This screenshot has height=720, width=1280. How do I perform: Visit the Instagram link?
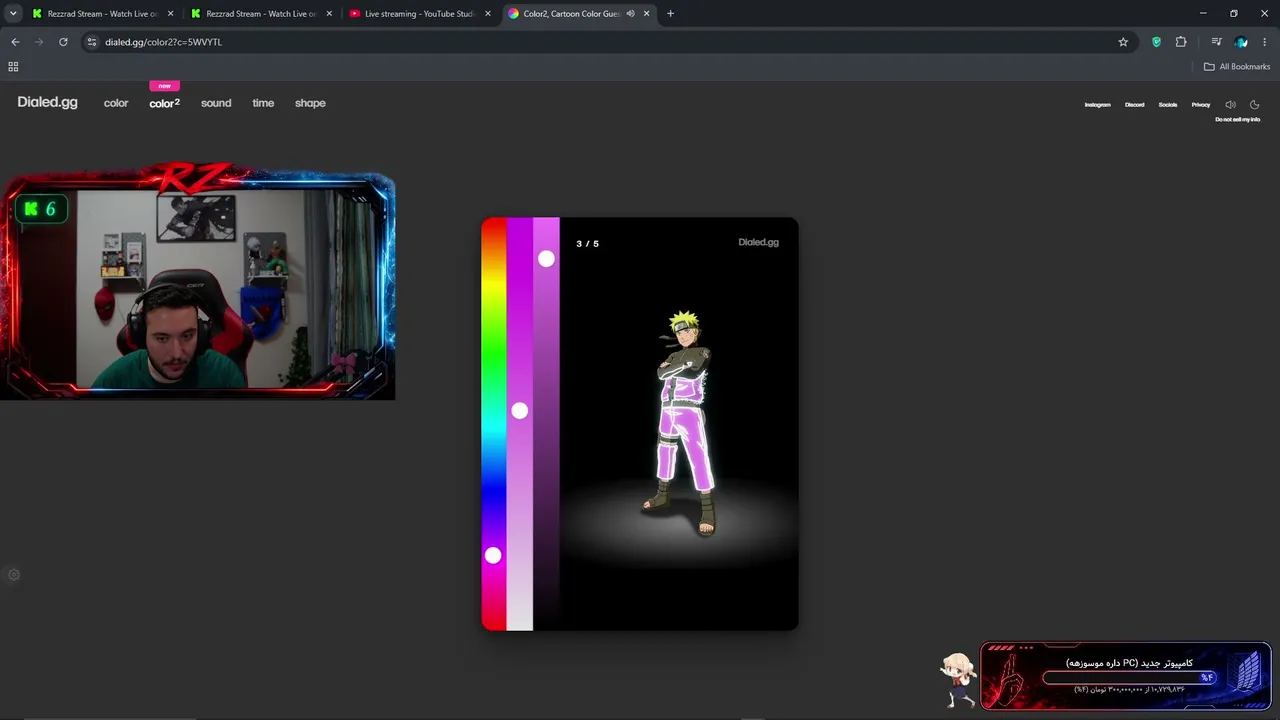click(x=1098, y=105)
